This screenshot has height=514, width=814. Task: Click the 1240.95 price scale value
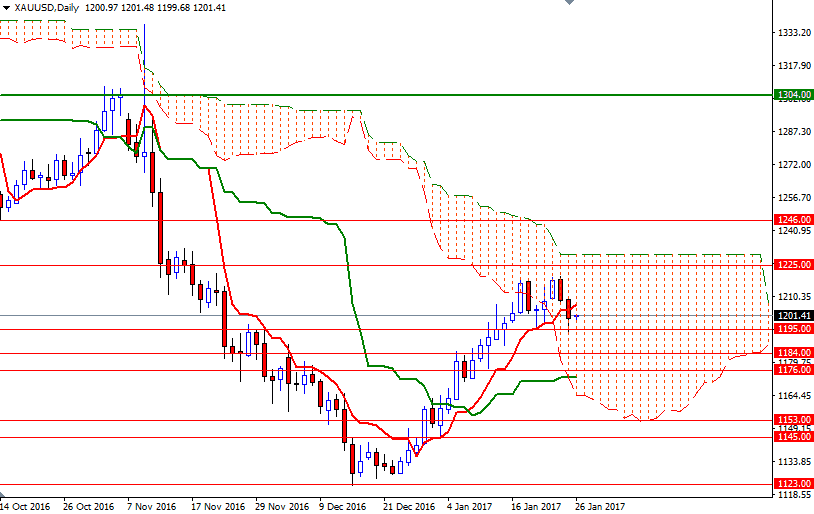point(794,231)
